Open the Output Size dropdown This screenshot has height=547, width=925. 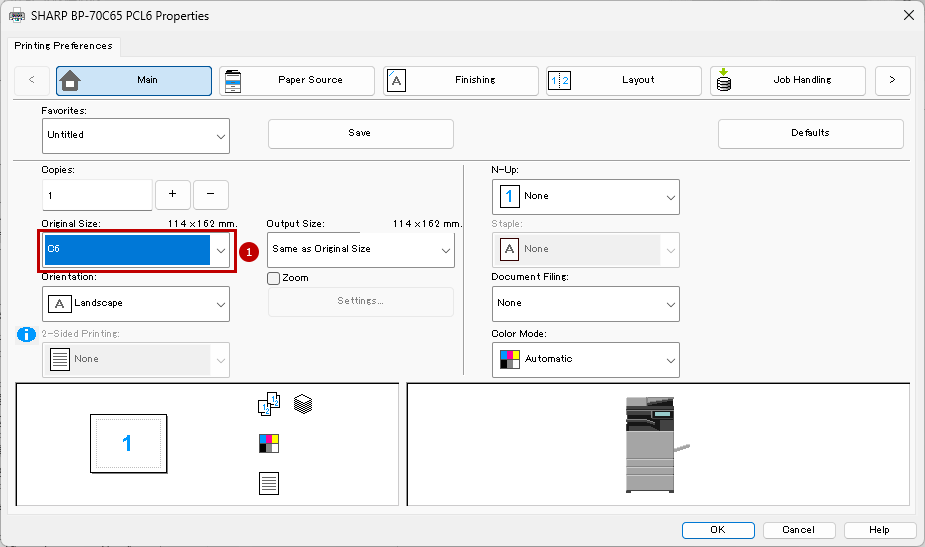click(x=360, y=250)
